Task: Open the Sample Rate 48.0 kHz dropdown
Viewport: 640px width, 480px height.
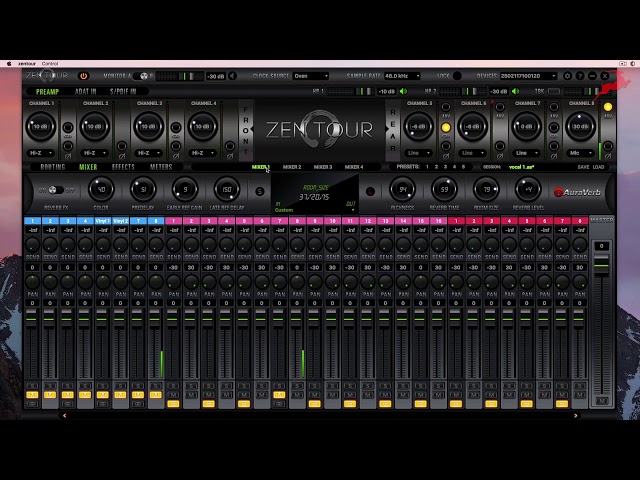Action: [x=402, y=76]
